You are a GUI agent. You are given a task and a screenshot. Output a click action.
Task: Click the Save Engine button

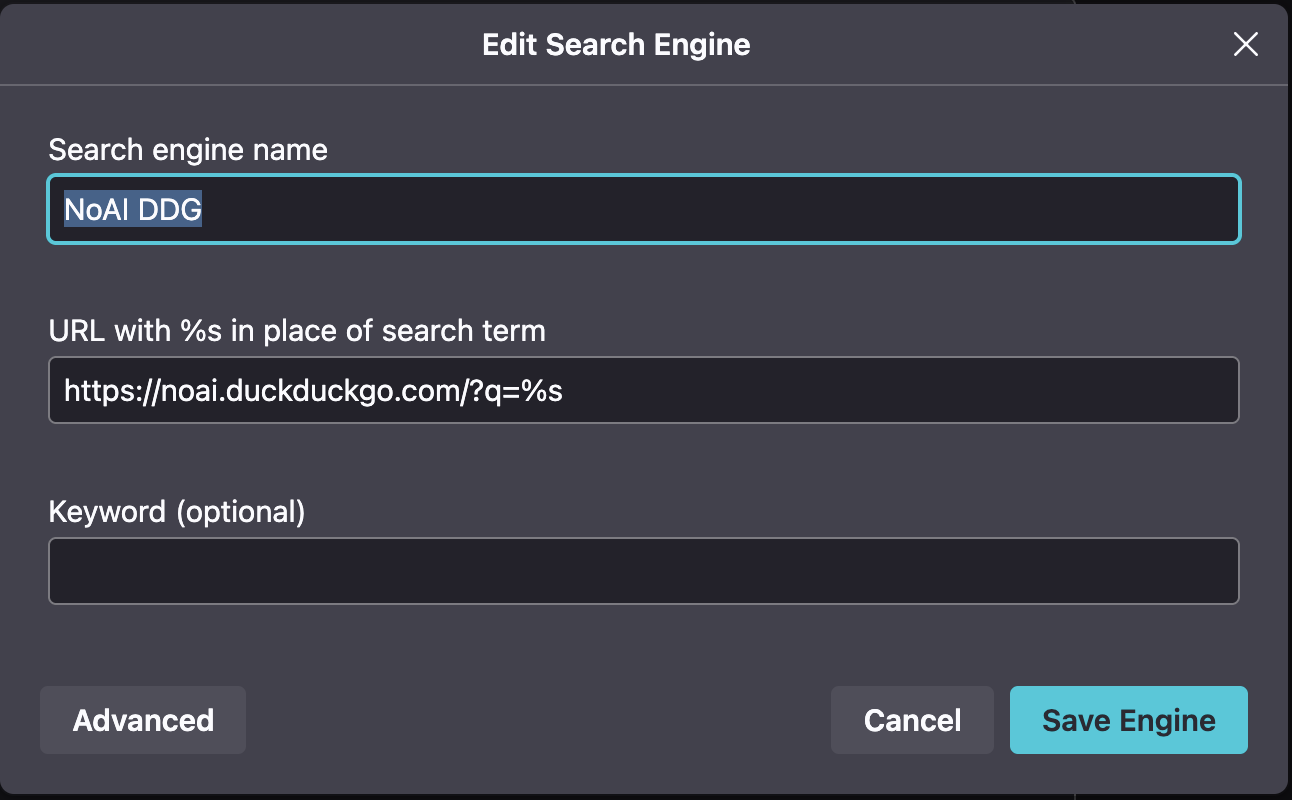[x=1129, y=720]
